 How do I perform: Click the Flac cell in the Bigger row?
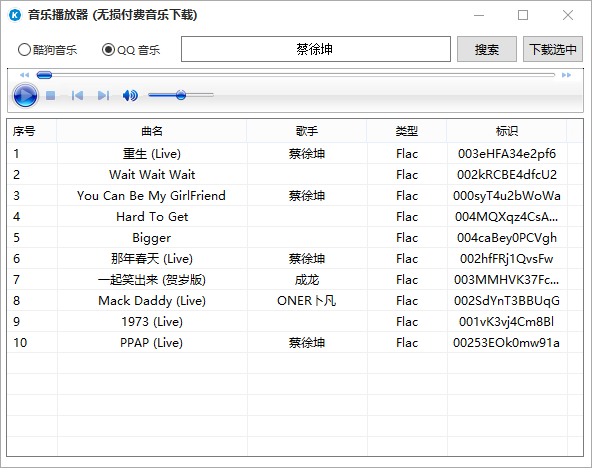tap(407, 238)
